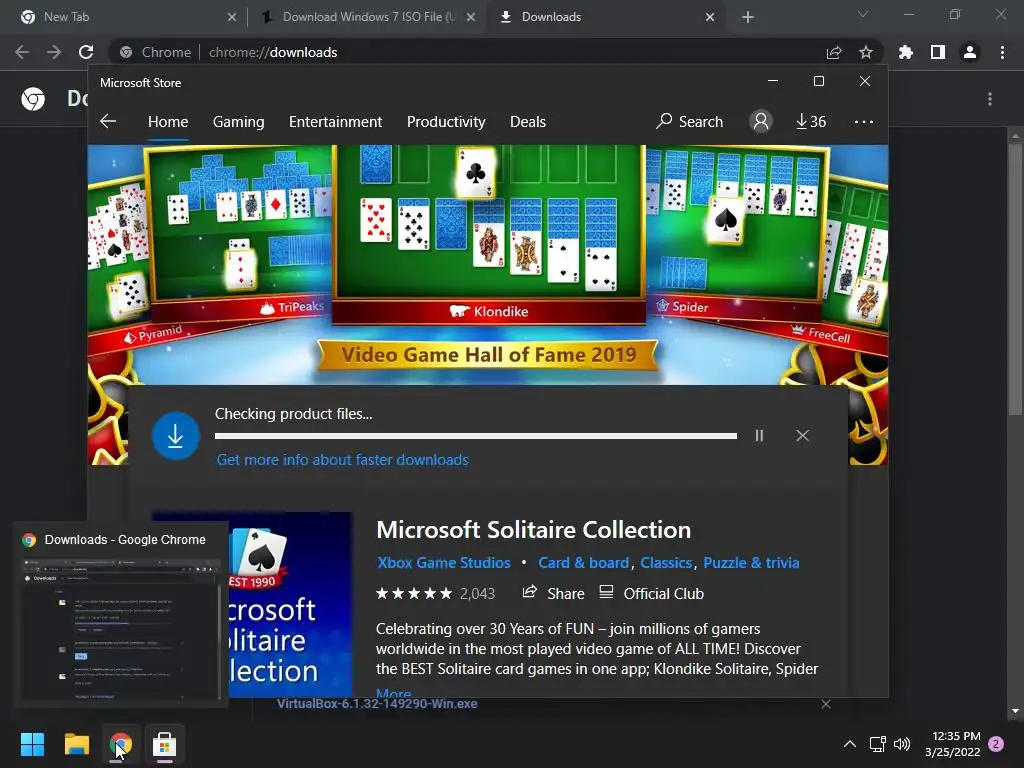
Task: Open the Gaming section
Action: (x=238, y=121)
